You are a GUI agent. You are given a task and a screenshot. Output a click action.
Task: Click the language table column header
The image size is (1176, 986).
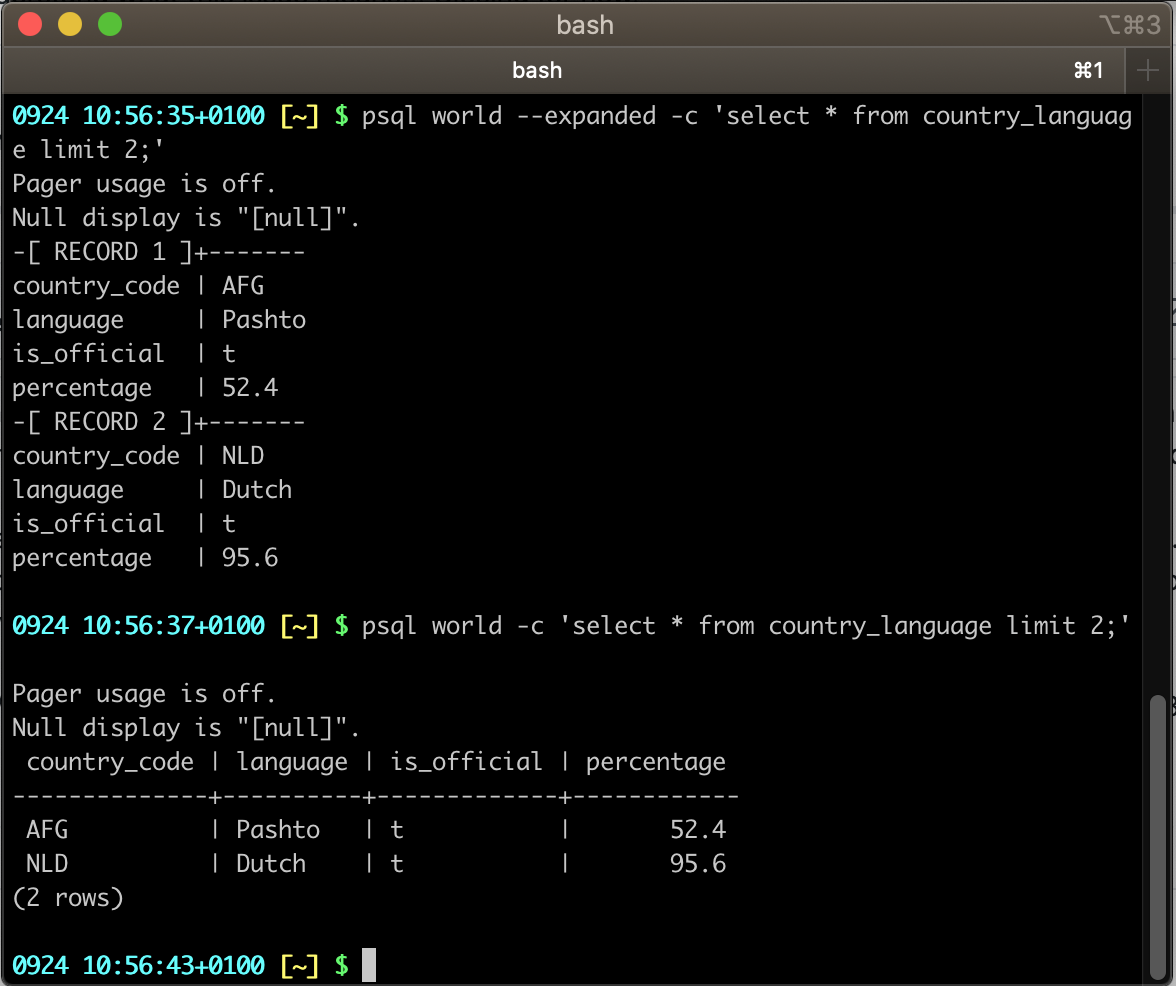292,763
